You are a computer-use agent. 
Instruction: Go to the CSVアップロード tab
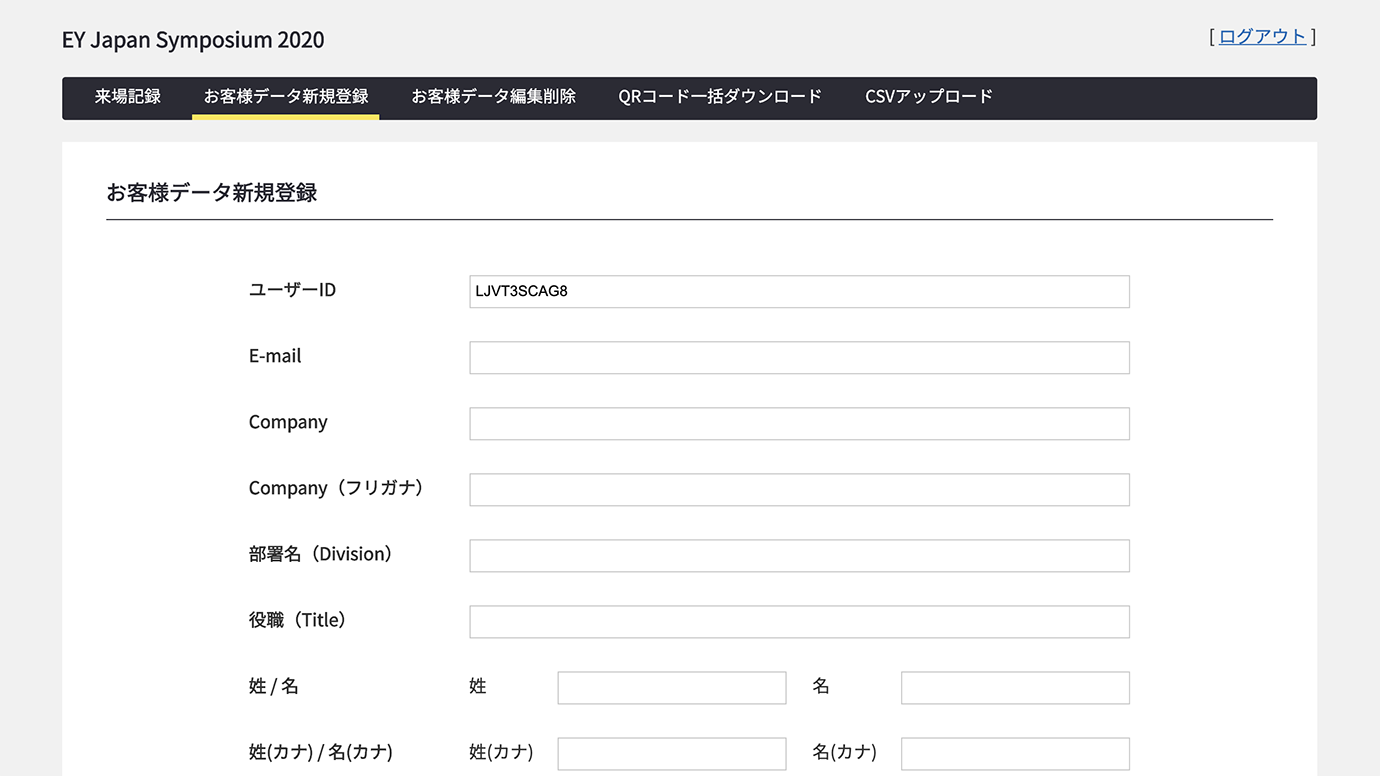click(x=929, y=97)
